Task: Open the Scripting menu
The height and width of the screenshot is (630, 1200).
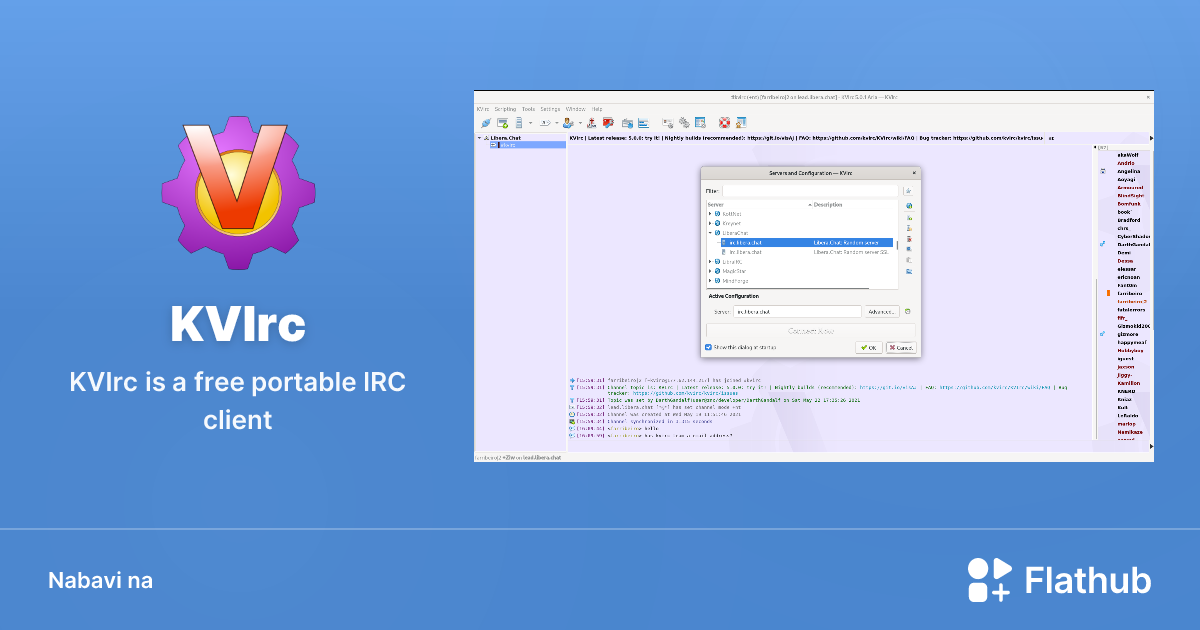Action: pyautogui.click(x=505, y=109)
